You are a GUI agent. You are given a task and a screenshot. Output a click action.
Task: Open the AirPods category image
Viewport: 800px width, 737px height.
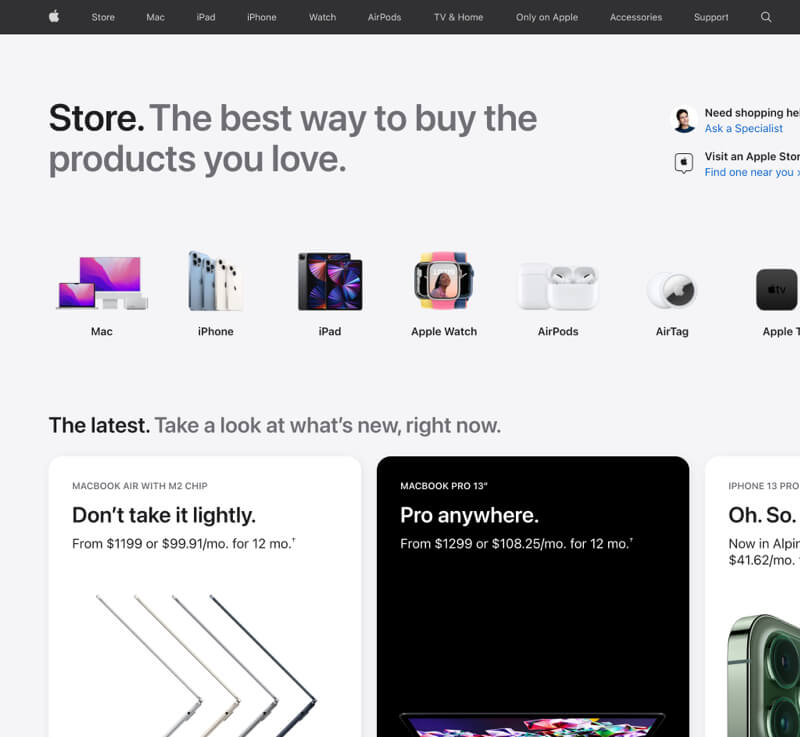(x=558, y=287)
